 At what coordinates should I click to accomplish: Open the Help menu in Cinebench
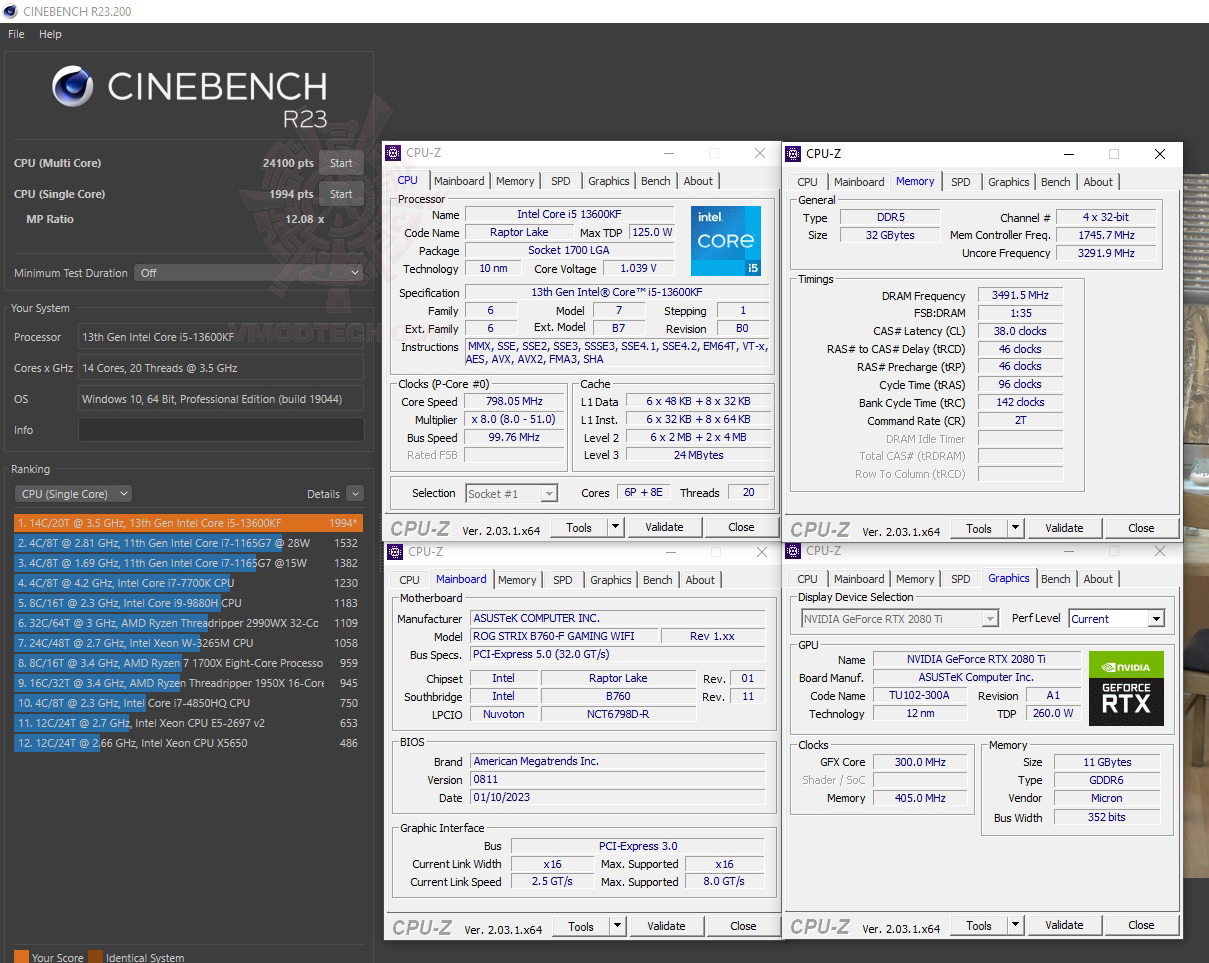[x=50, y=34]
